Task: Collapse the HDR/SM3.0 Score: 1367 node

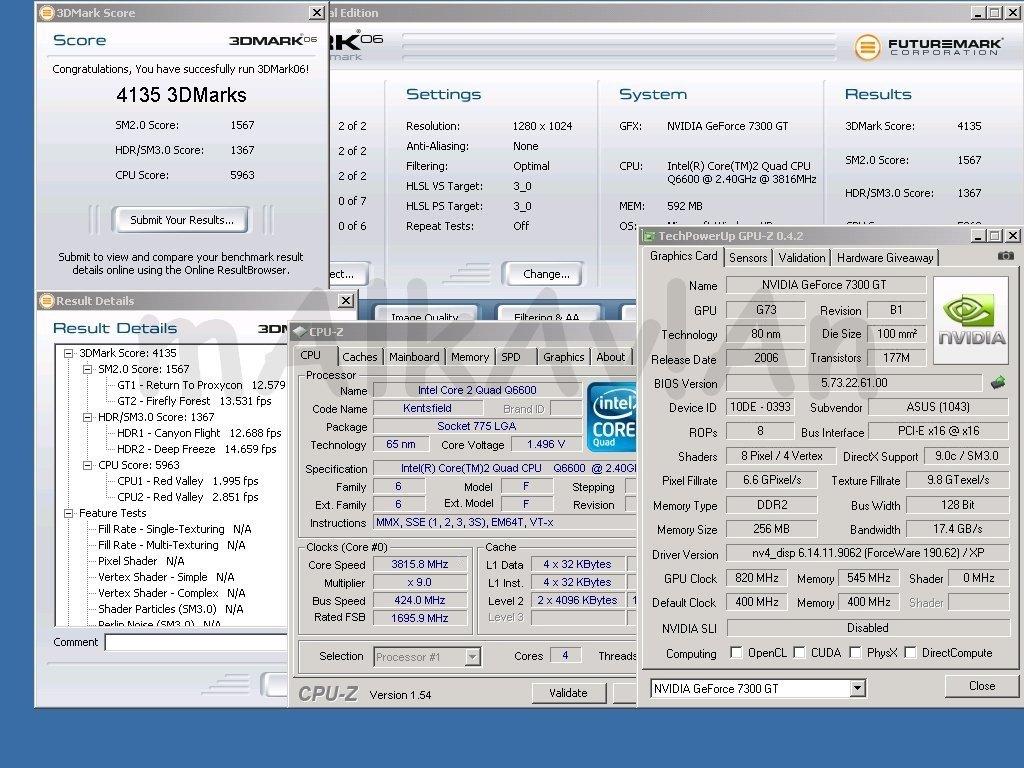Action: pyautogui.click(x=87, y=417)
